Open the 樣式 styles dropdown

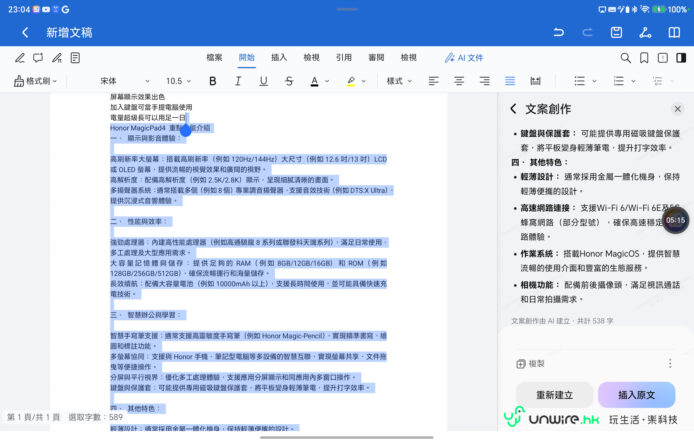[x=399, y=81]
